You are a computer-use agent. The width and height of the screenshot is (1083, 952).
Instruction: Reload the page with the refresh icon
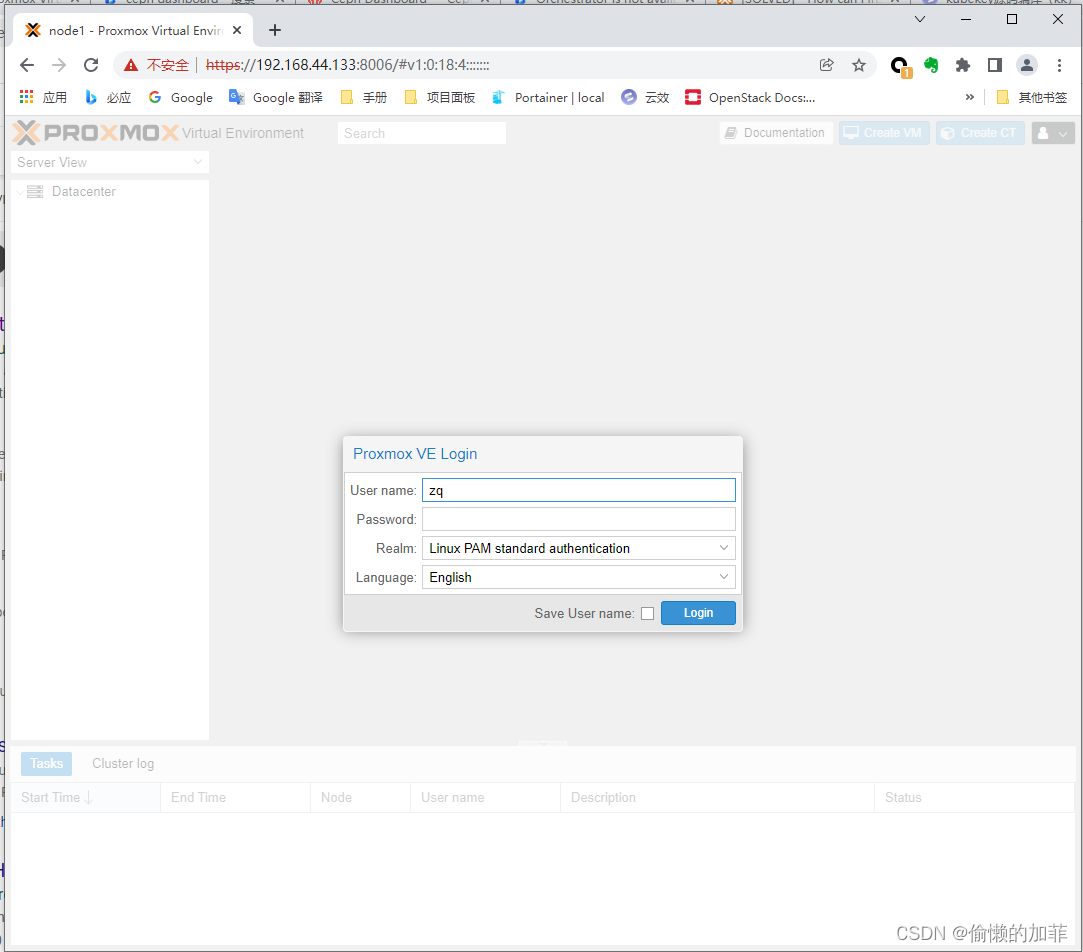[90, 65]
